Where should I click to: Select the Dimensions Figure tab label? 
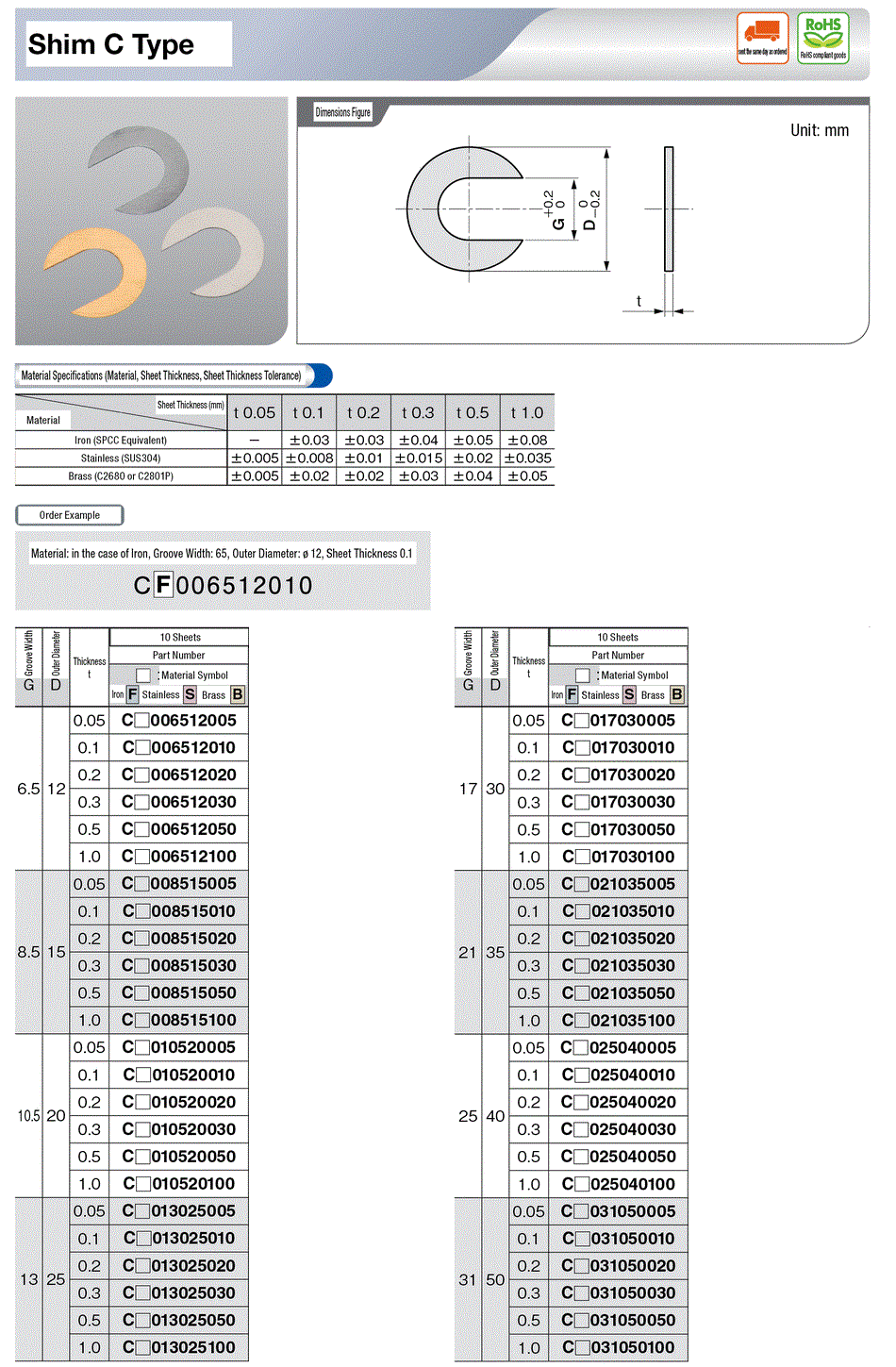[342, 112]
